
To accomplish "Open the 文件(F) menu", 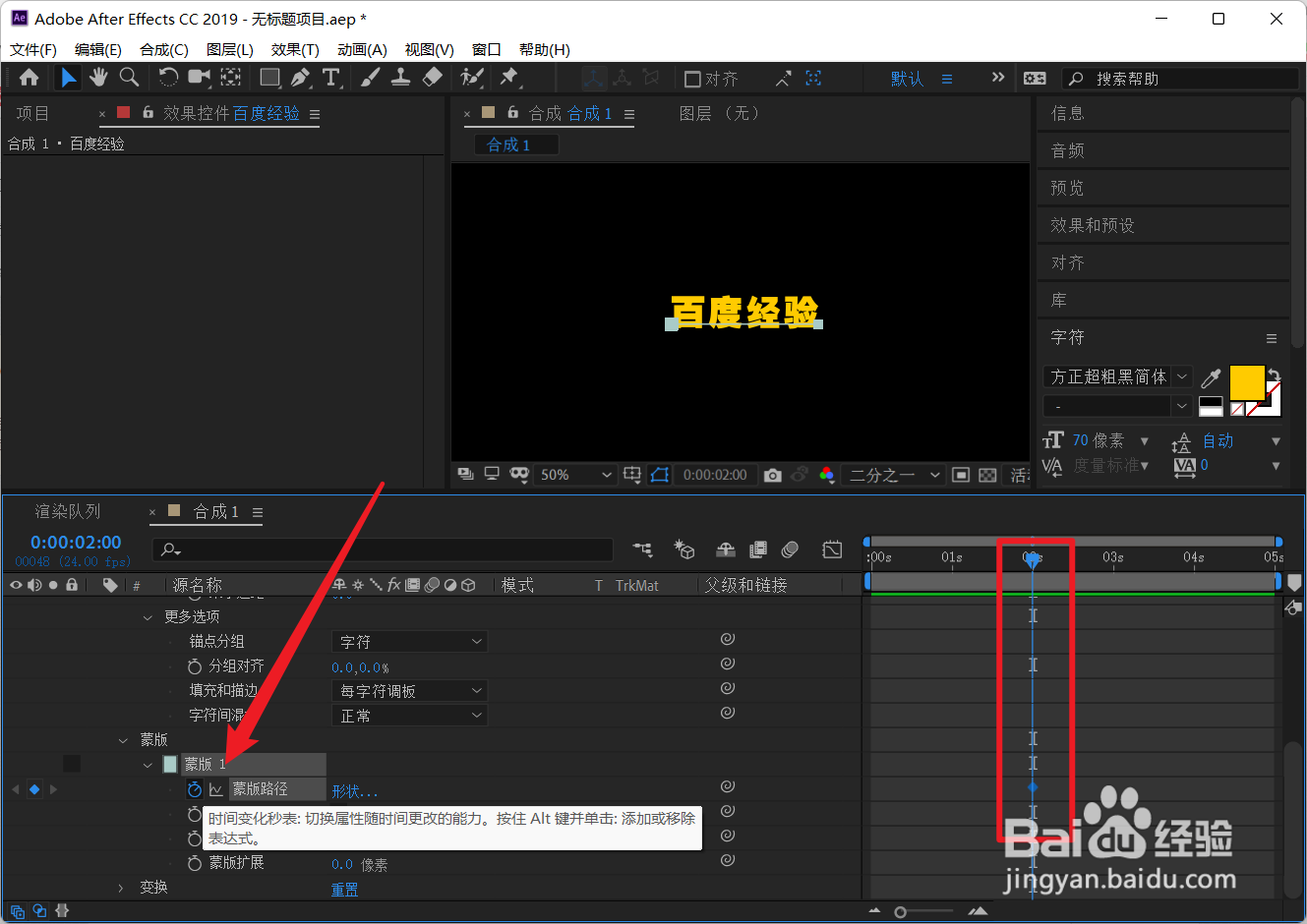I will click(x=33, y=50).
